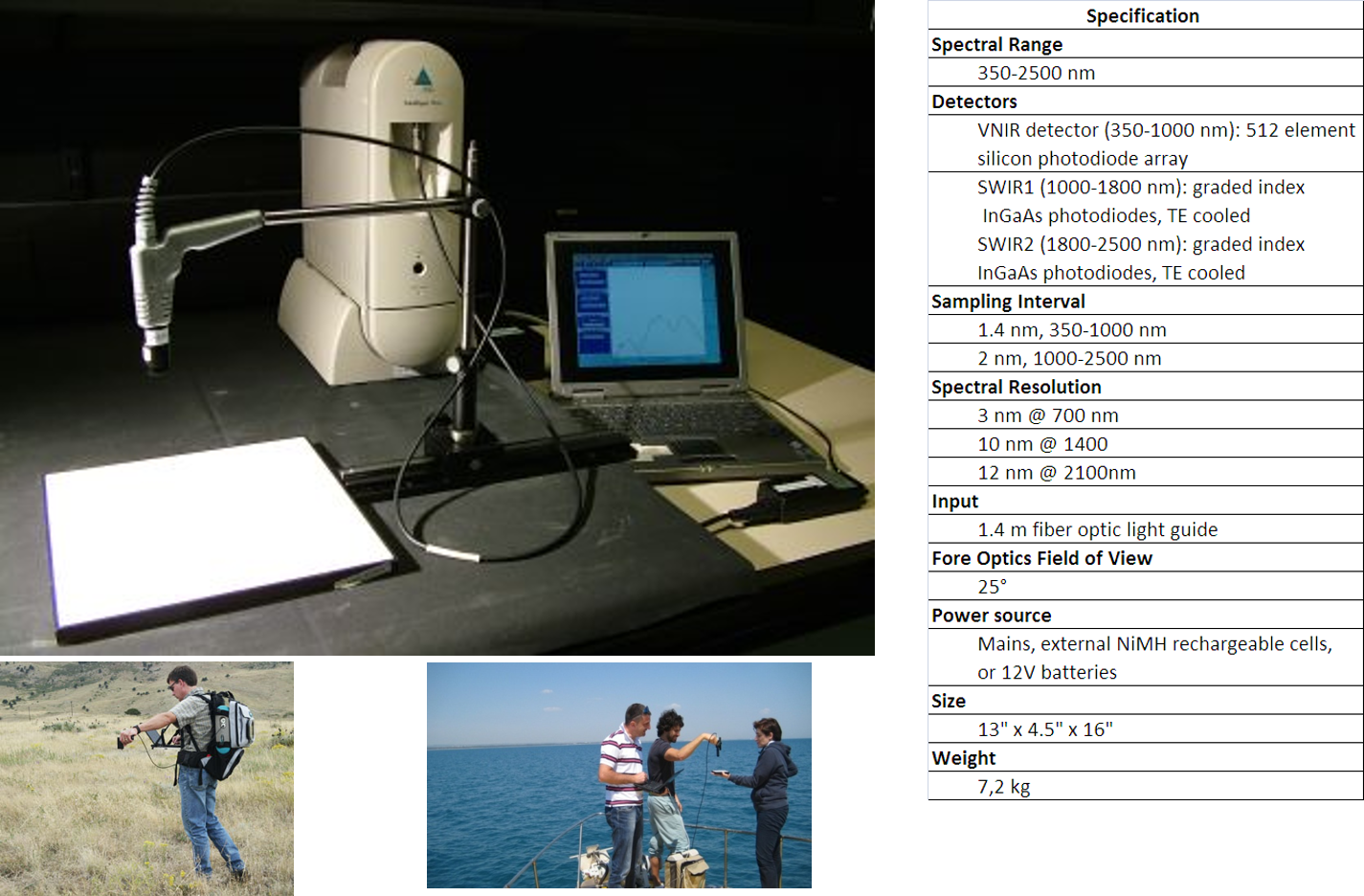Select the Sampling Interval heading
Viewport: 1364px width, 896px height.
click(1008, 302)
